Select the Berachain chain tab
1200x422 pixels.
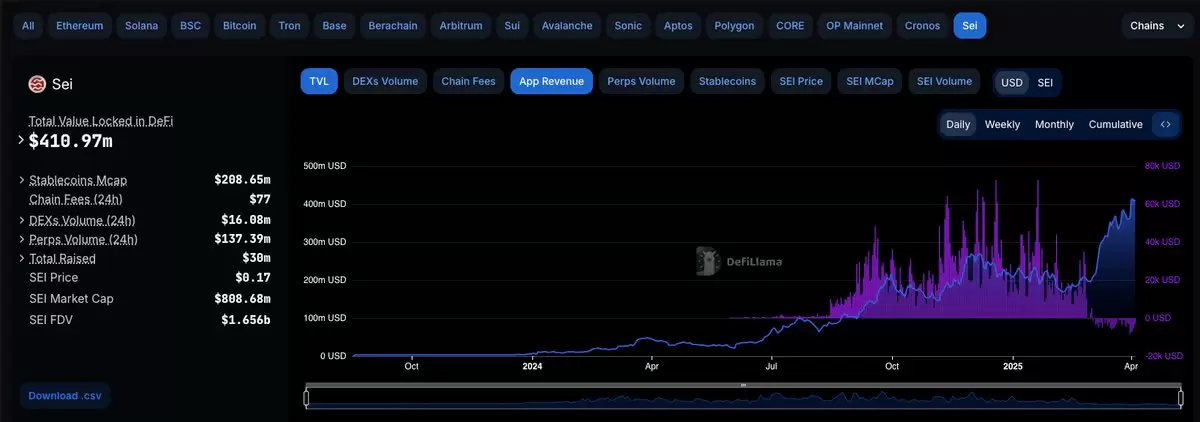click(393, 26)
